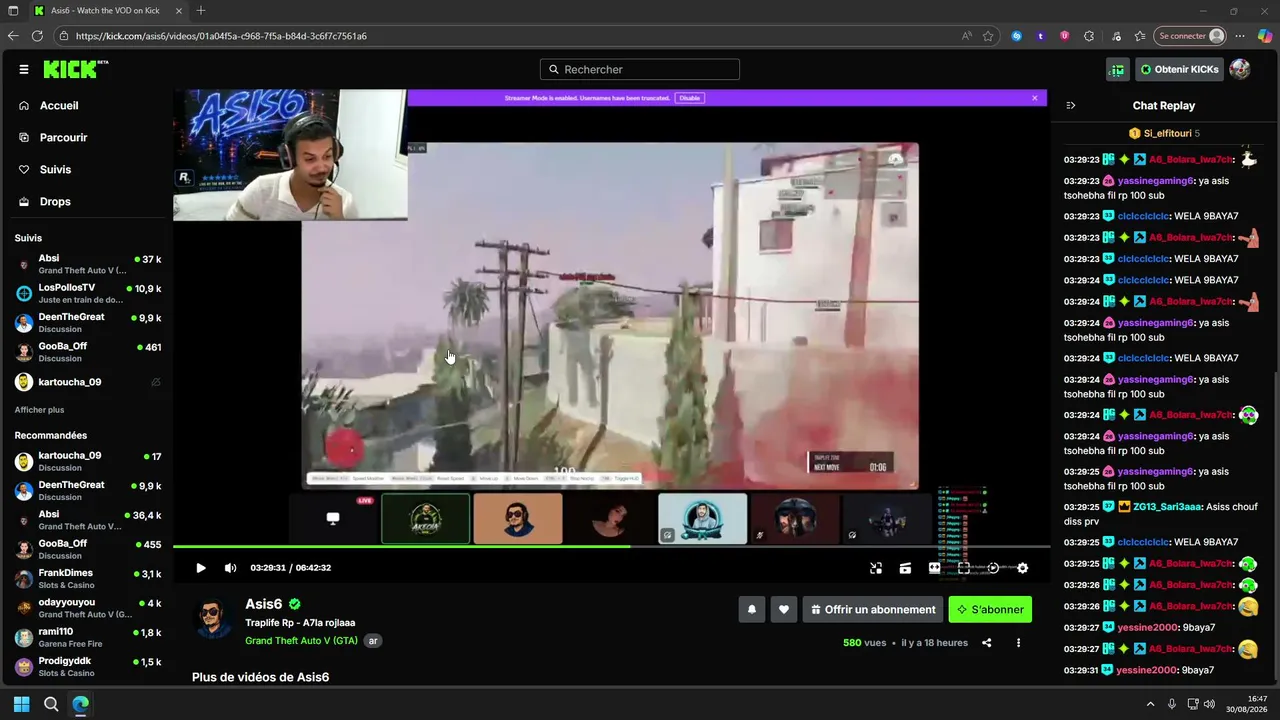Open Prodigyddk recommended channel
The width and height of the screenshot is (1280, 720).
pyautogui.click(x=88, y=666)
